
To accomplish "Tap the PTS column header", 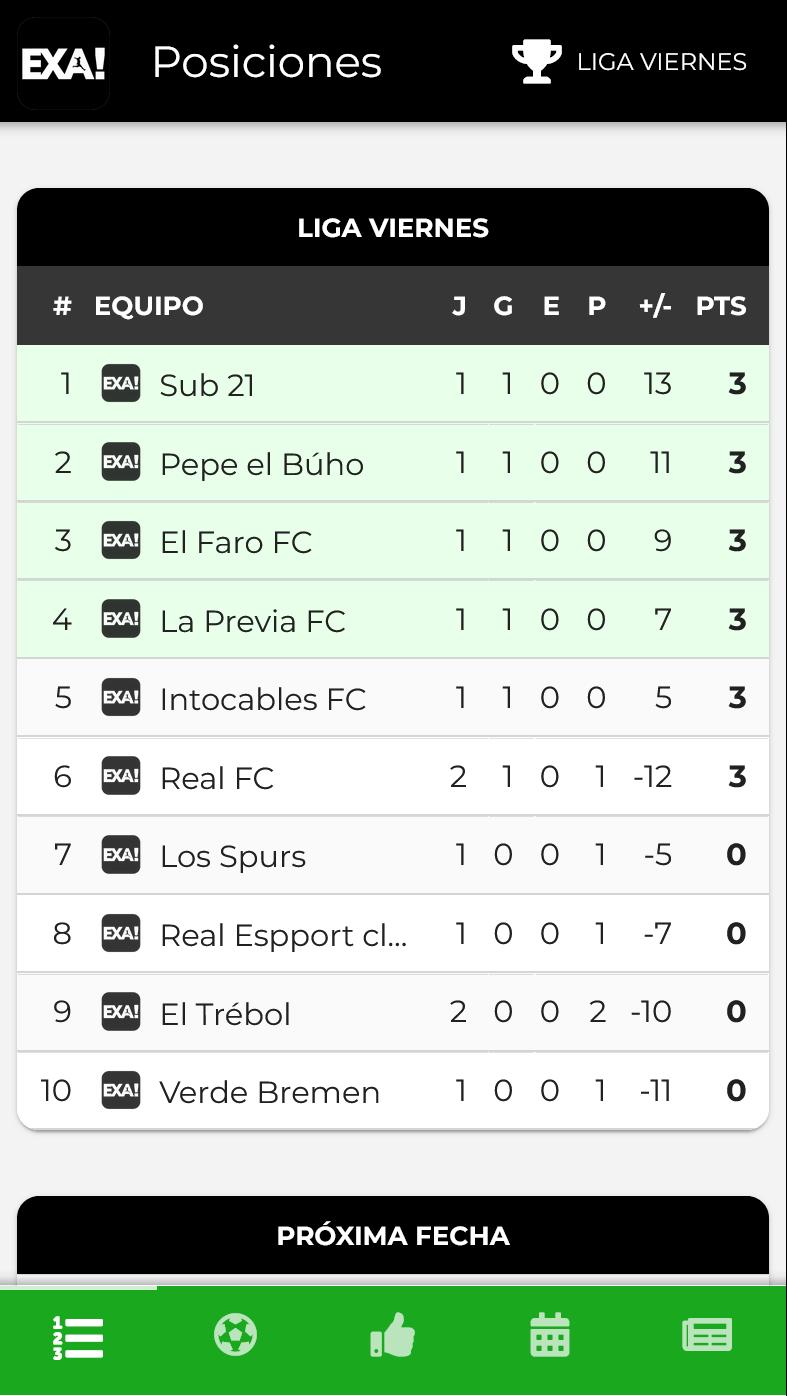I will pos(721,306).
